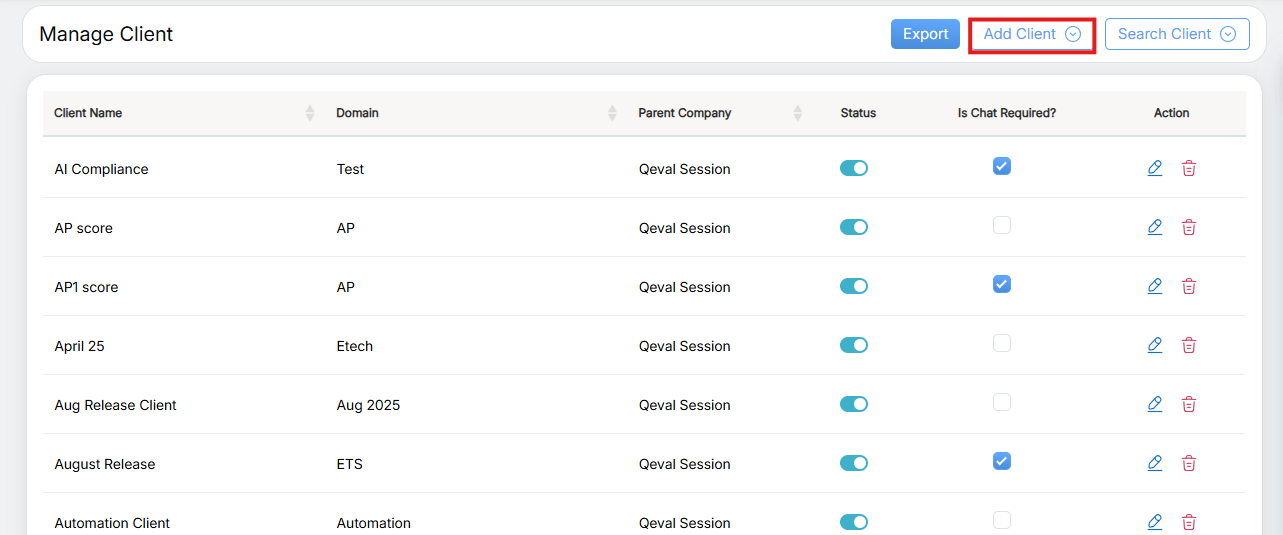Click the Export button

925,34
